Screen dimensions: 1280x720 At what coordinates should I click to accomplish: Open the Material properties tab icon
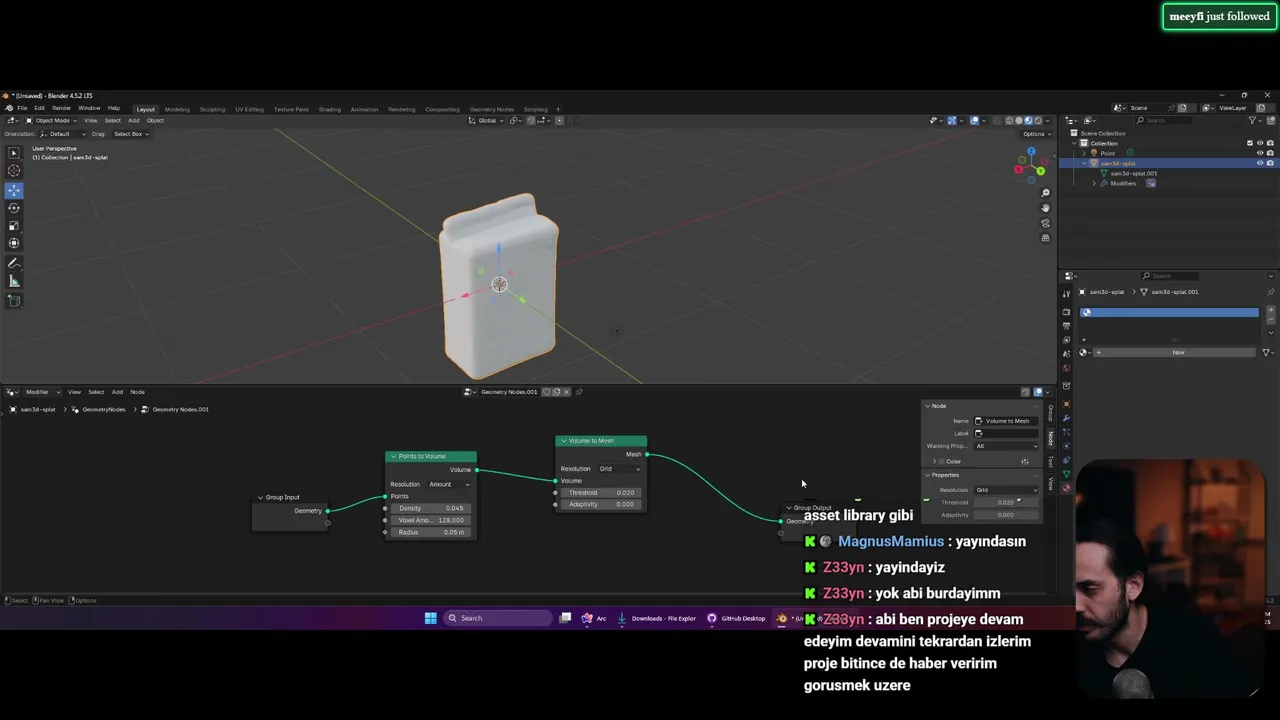[x=1066, y=488]
